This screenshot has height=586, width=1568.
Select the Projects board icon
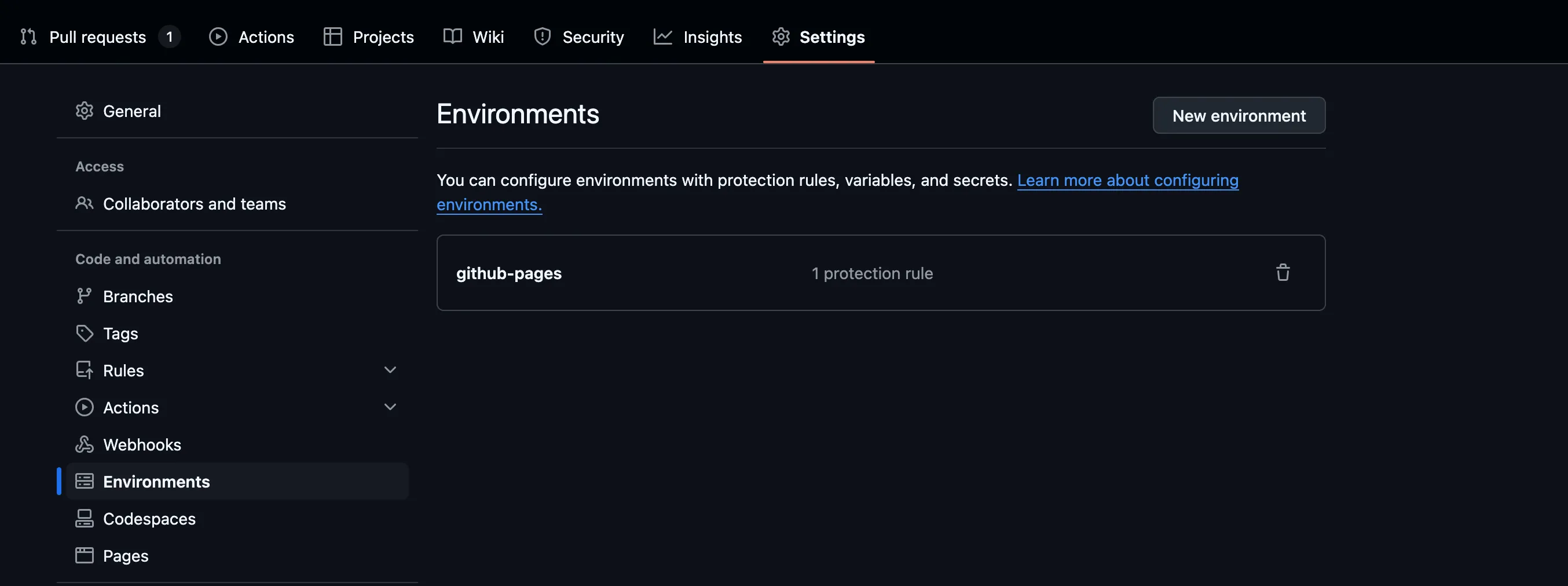[332, 36]
